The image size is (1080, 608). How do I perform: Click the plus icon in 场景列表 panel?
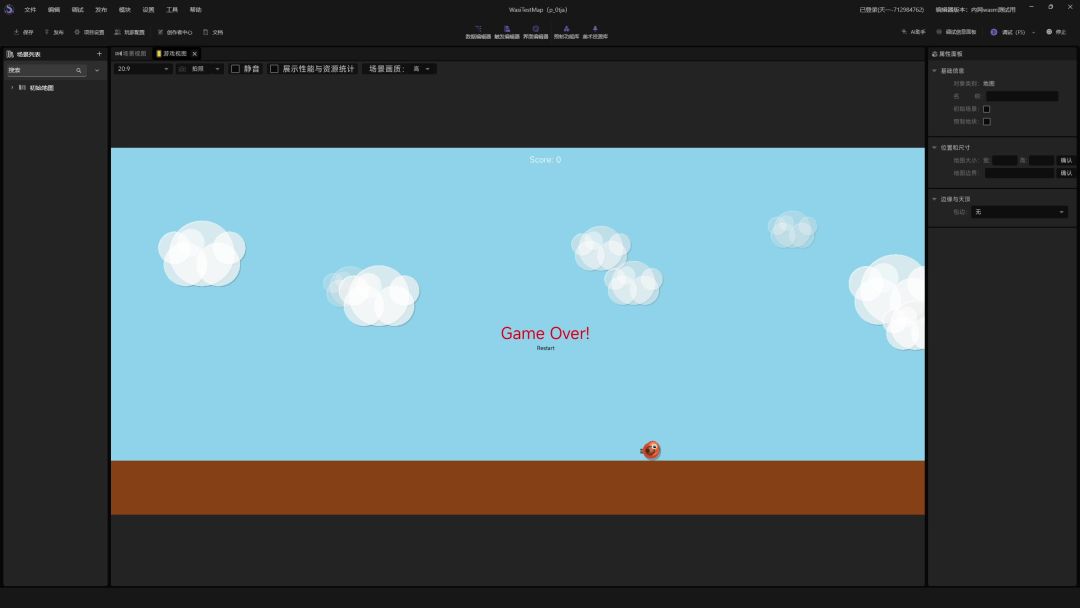tap(99, 54)
